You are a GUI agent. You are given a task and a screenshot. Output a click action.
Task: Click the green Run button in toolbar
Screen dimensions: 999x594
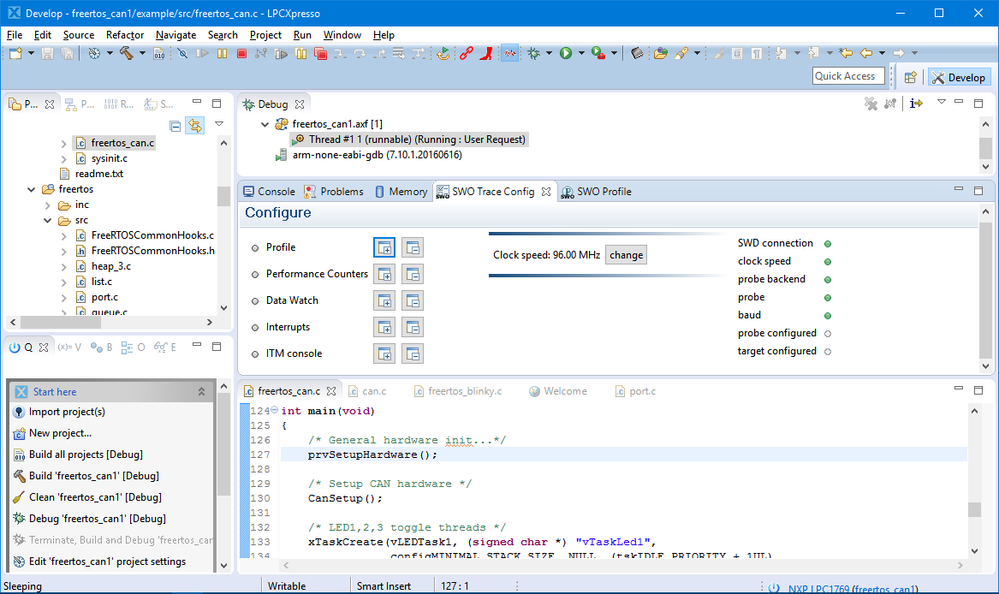[566, 53]
